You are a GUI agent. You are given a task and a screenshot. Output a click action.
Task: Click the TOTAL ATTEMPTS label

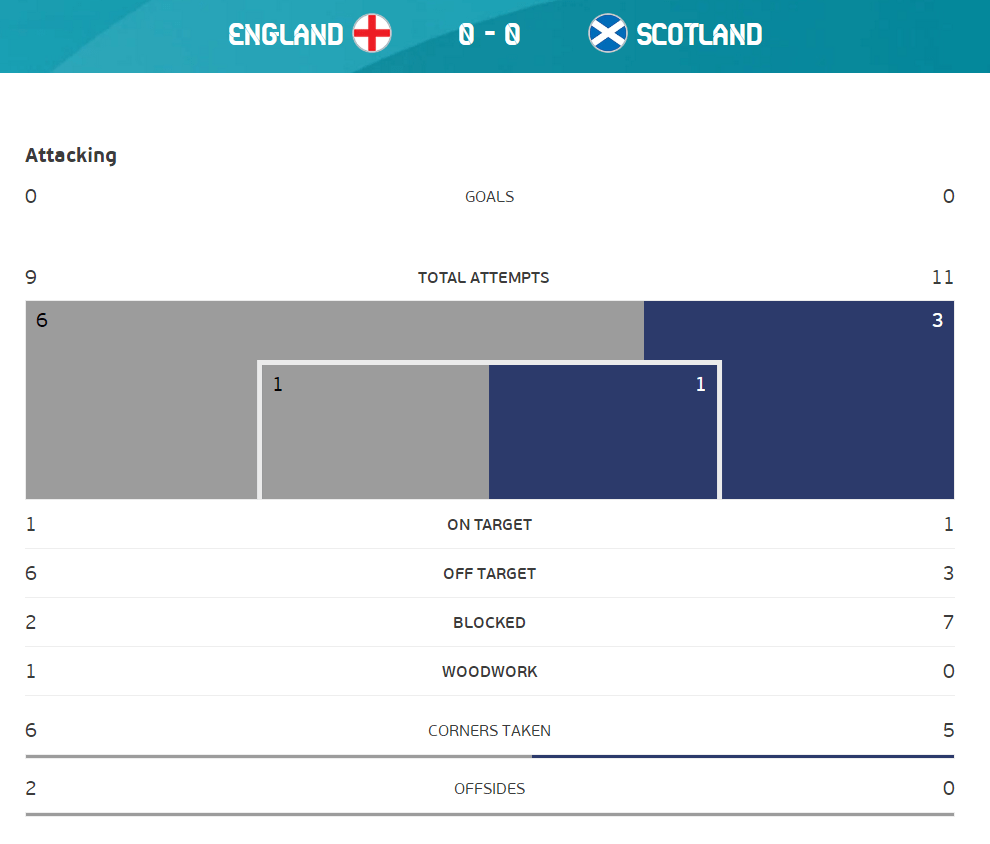484,278
